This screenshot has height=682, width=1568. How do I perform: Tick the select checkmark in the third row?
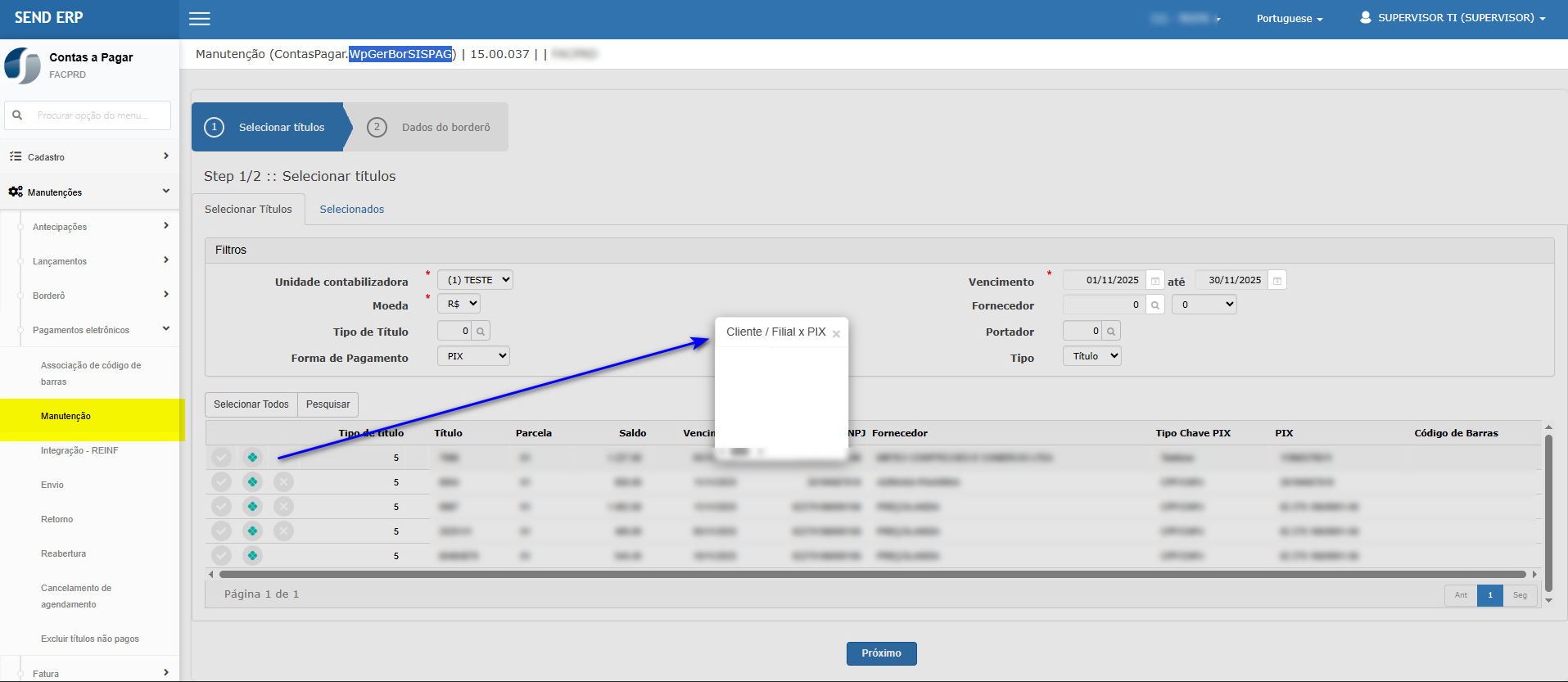221,507
